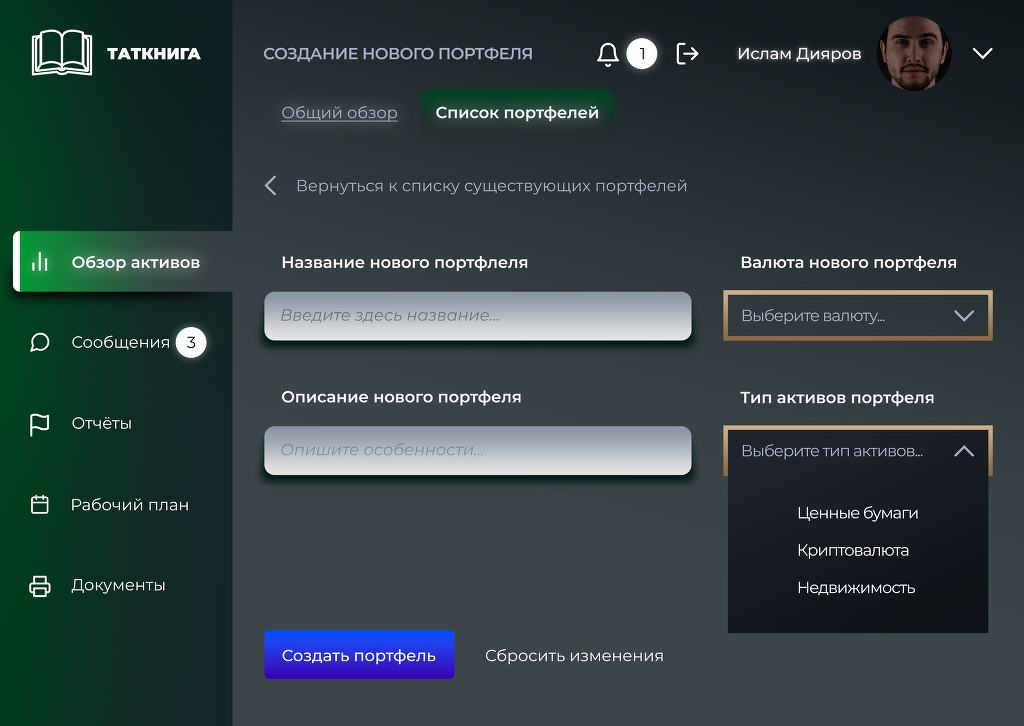
Task: Expand the user menu chevron
Action: [x=982, y=54]
